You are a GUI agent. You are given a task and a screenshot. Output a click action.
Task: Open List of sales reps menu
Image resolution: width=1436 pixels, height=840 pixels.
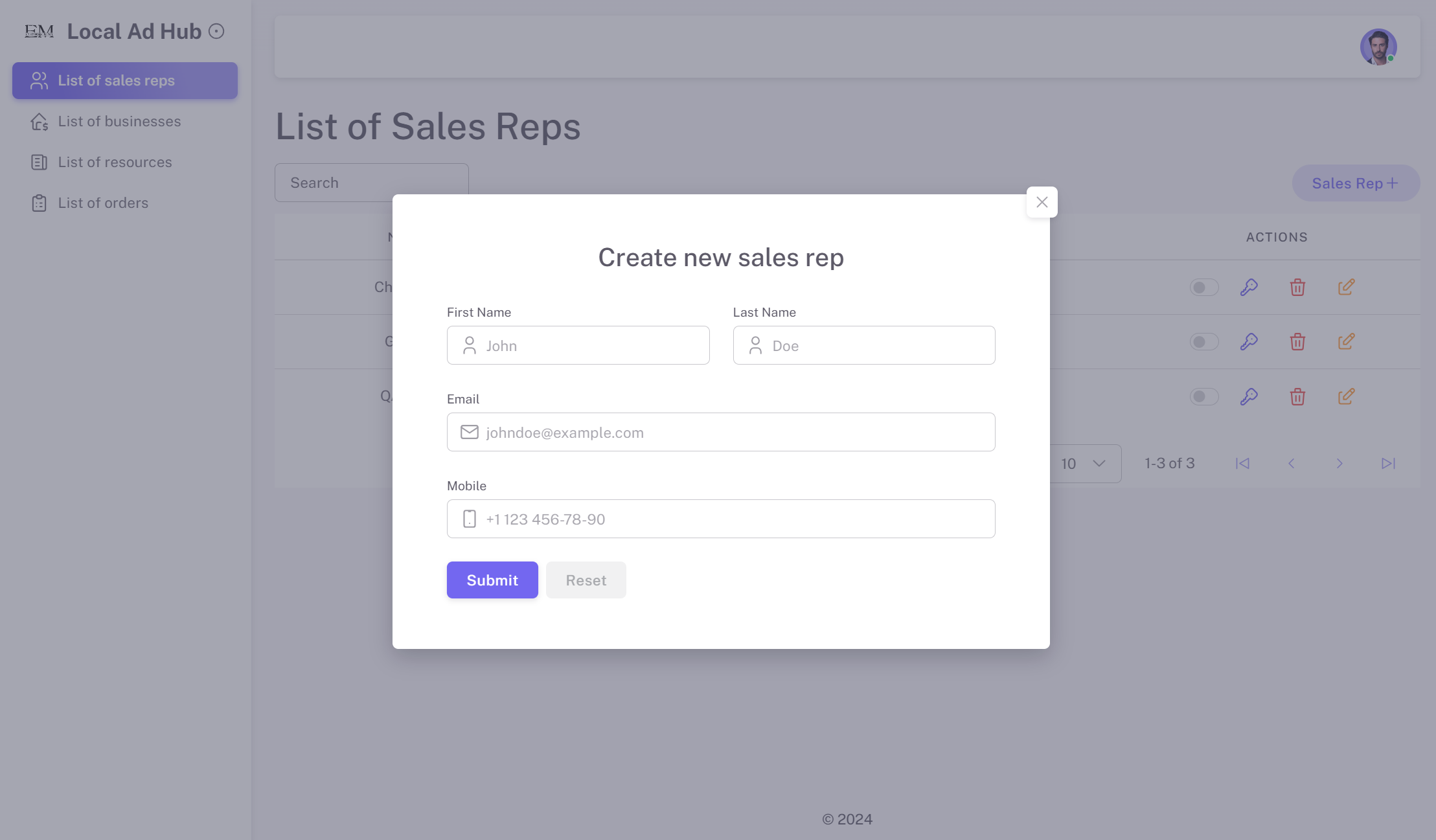pyautogui.click(x=125, y=80)
